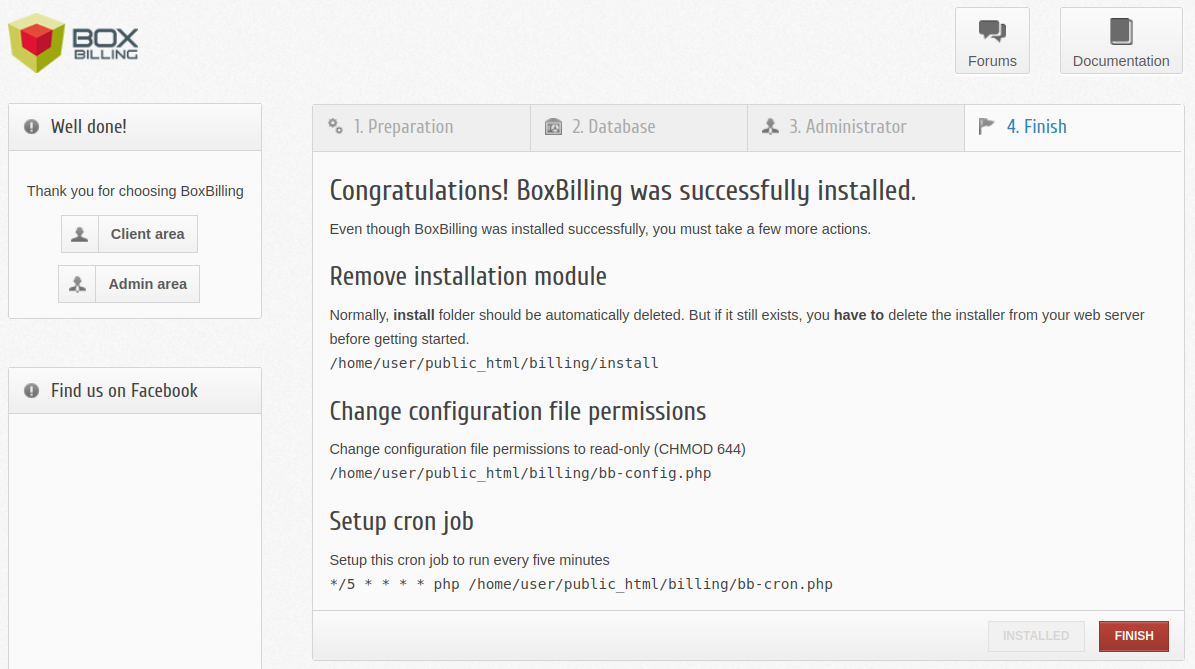Image resolution: width=1195 pixels, height=669 pixels.
Task: Click the disabled INSTALLED button
Action: (1036, 636)
